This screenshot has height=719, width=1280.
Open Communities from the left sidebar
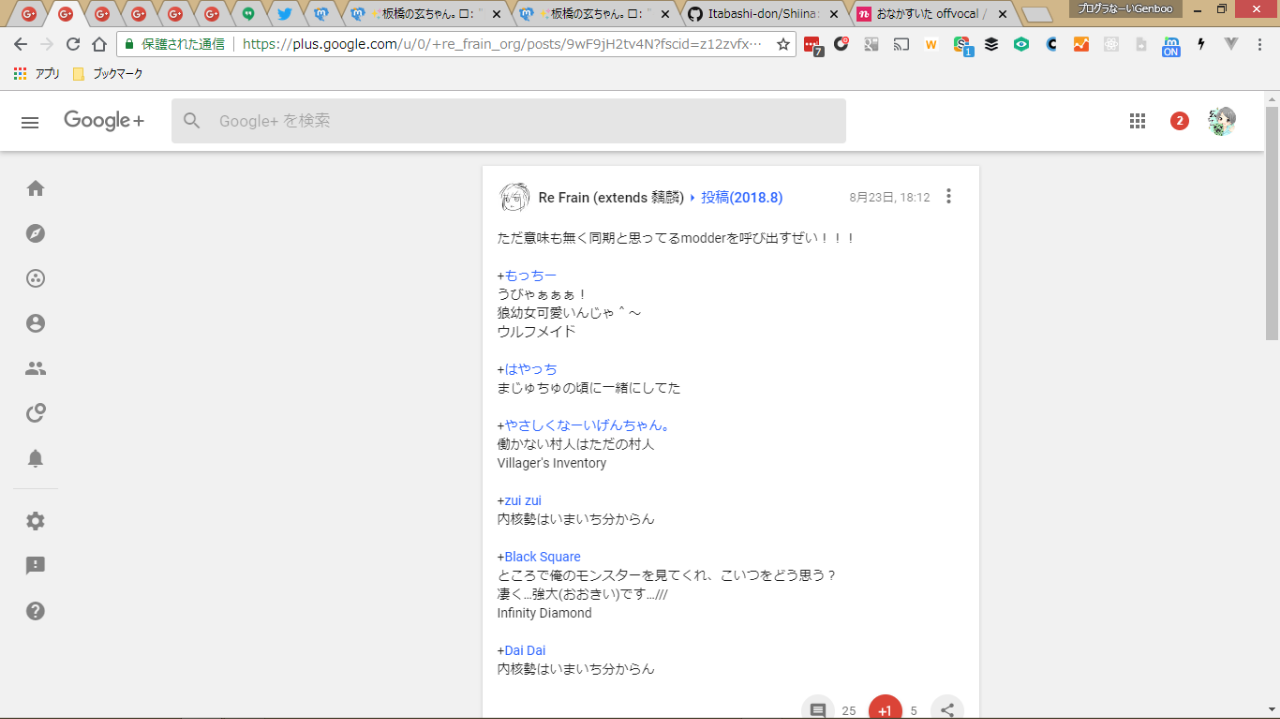pos(36,279)
